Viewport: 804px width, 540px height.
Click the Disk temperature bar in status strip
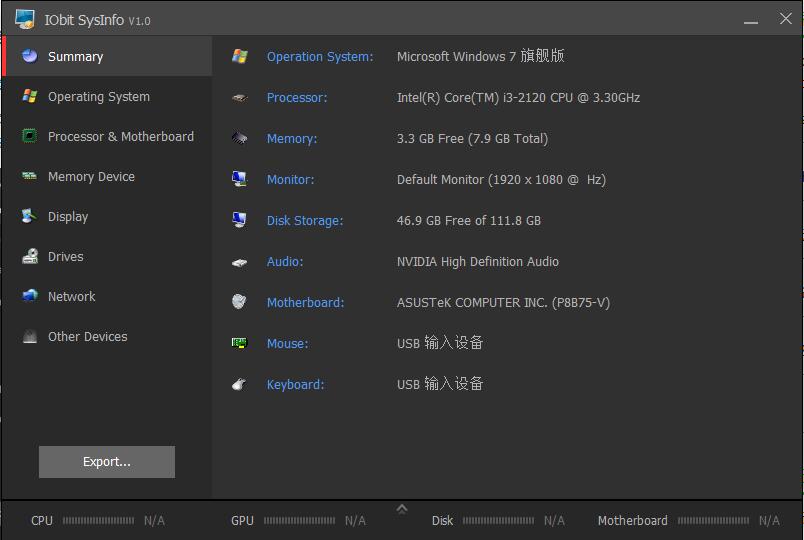[x=498, y=521]
